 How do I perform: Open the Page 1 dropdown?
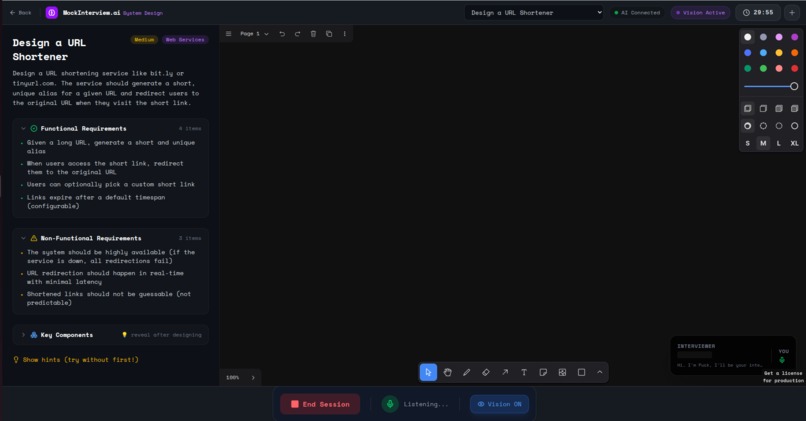pos(254,34)
